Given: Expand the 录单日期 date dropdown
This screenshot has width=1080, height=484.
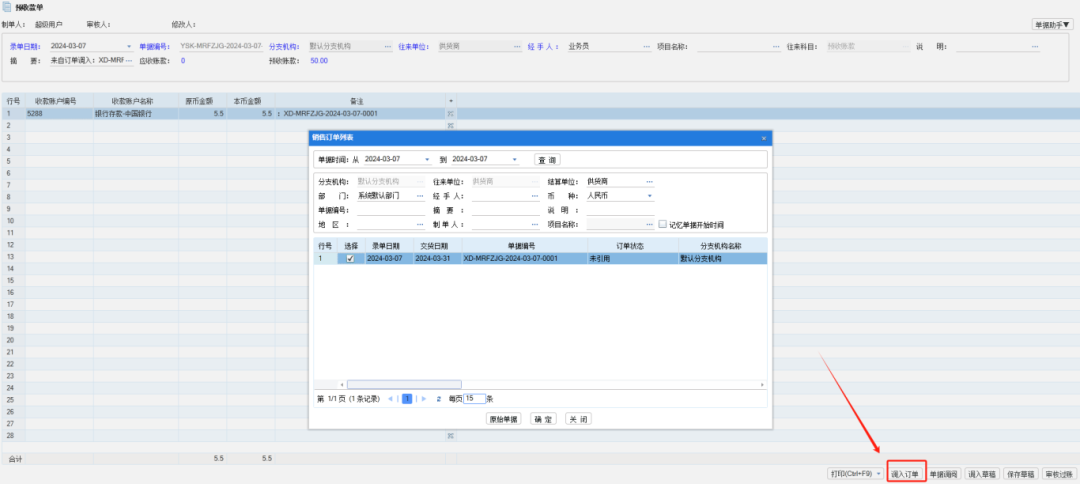Looking at the screenshot, I should point(129,46).
